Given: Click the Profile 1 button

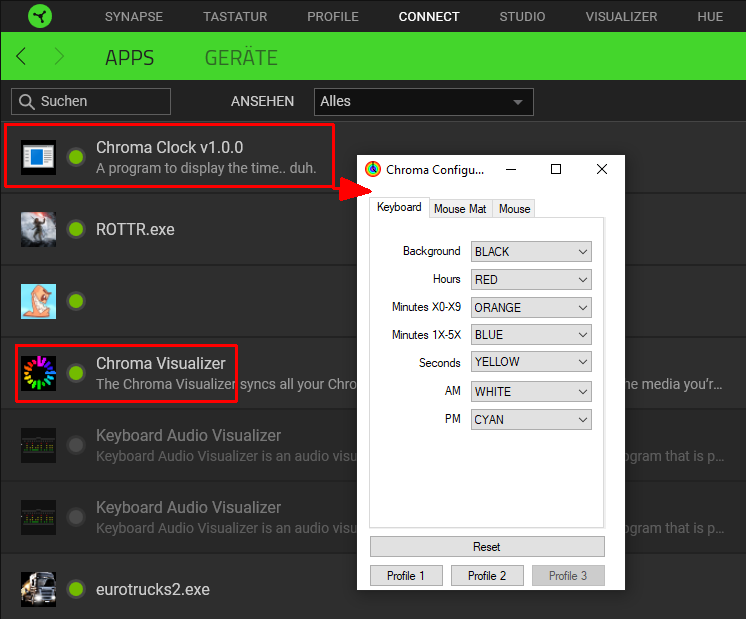Looking at the screenshot, I should tap(406, 575).
